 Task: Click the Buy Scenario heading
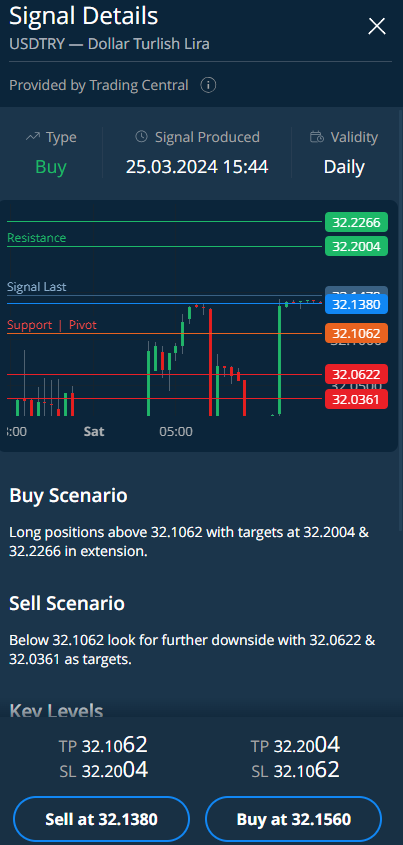click(68, 495)
